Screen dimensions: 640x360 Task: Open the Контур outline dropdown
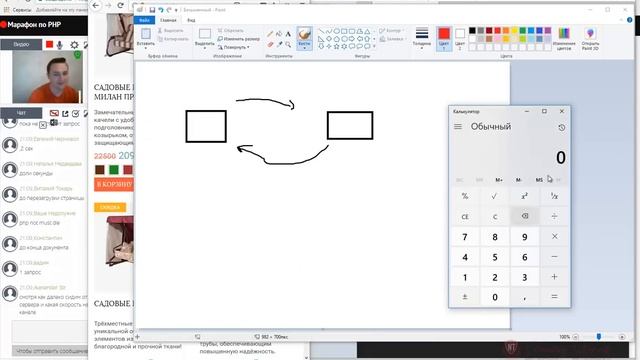pyautogui.click(x=393, y=31)
